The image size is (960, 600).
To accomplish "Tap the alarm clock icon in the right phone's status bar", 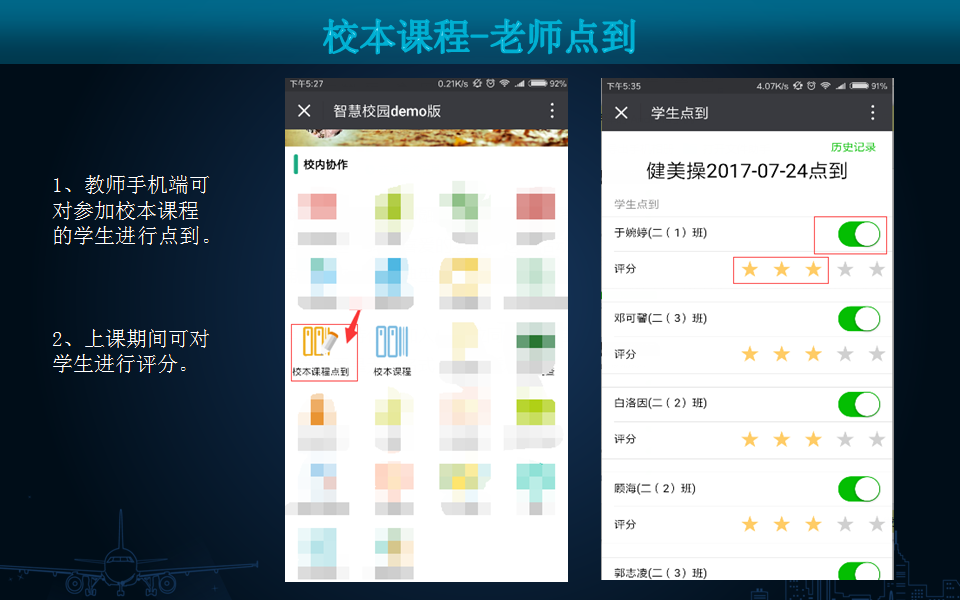I will (811, 86).
